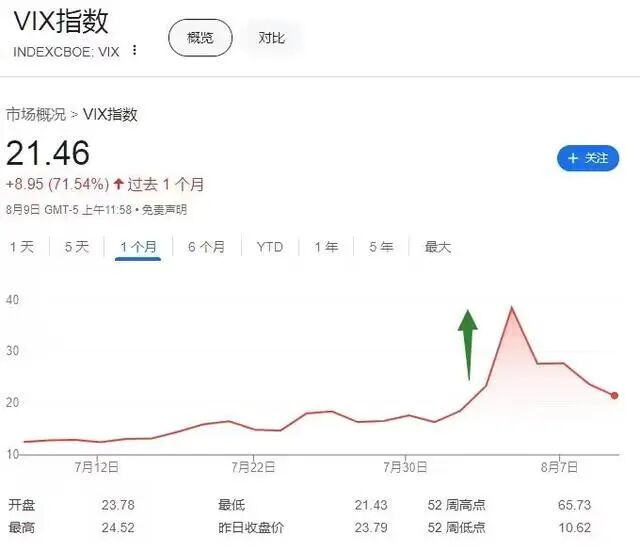Click the INDEXCBOE: VIX ticker label
Viewport: 640px width, 551px height.
point(66,52)
